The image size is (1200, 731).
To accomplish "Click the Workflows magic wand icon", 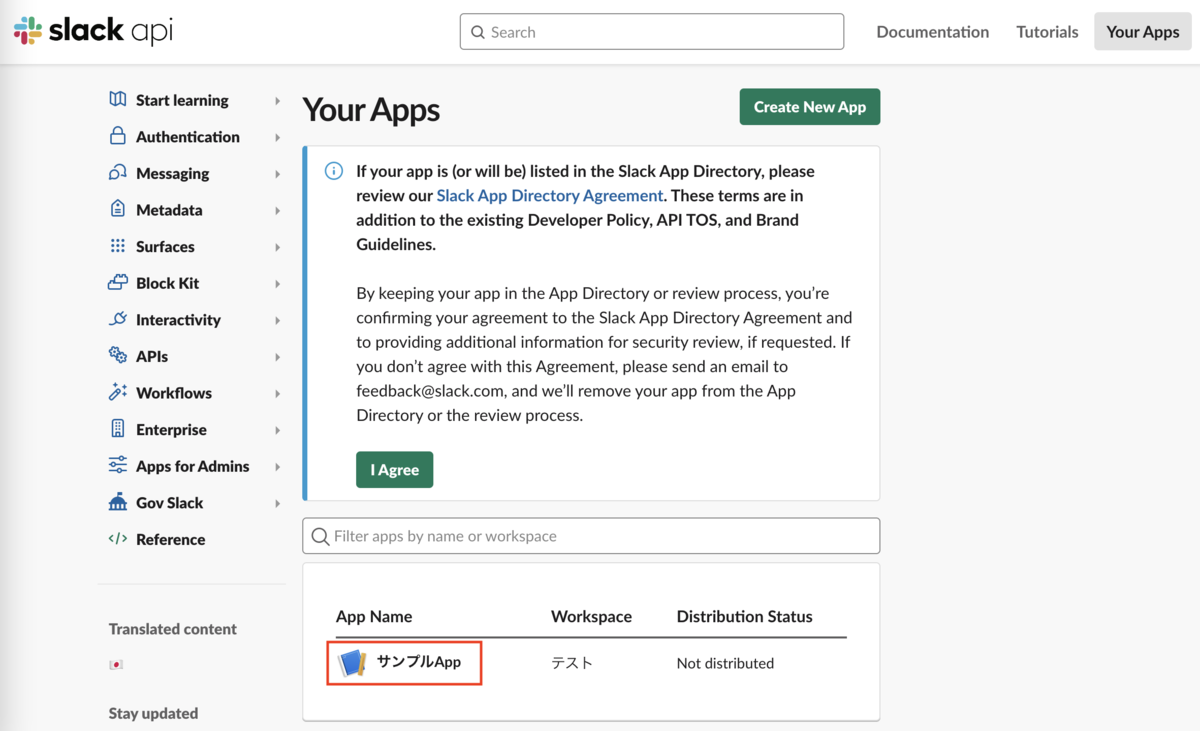I will [118, 392].
